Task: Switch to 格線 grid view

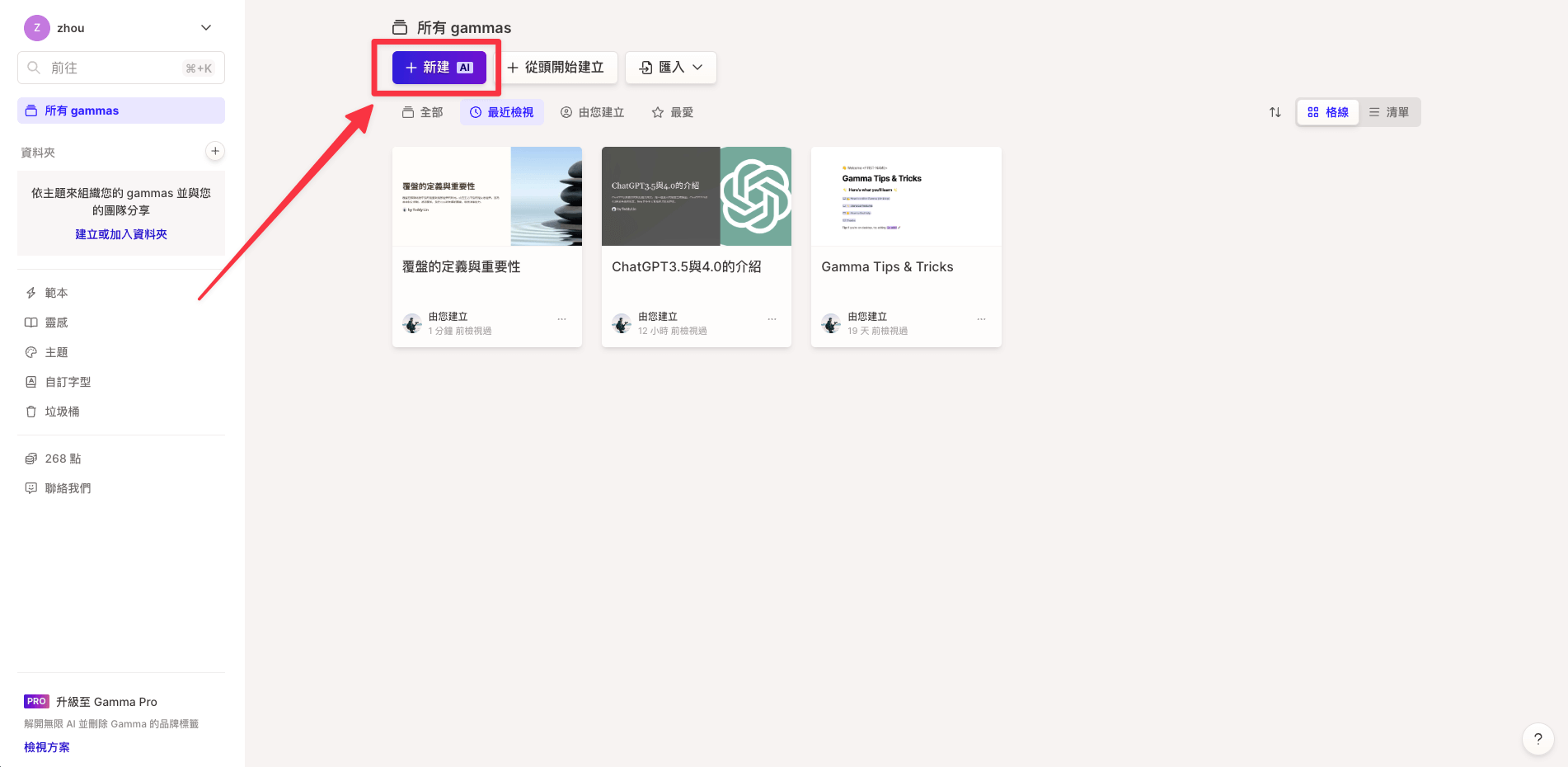Action: coord(1327,112)
